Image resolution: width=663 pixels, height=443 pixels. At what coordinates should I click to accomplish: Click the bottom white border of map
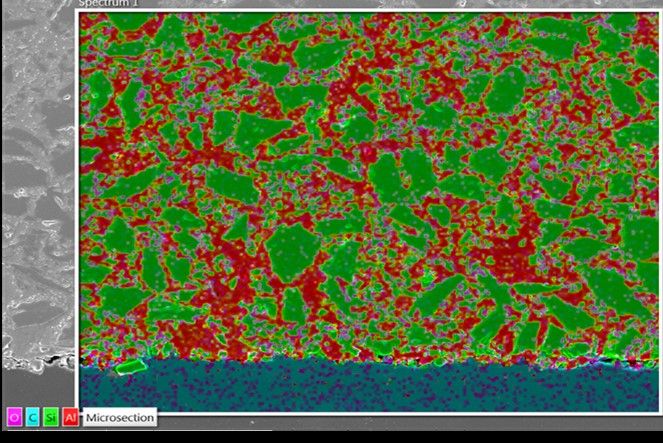[x=400, y=411]
